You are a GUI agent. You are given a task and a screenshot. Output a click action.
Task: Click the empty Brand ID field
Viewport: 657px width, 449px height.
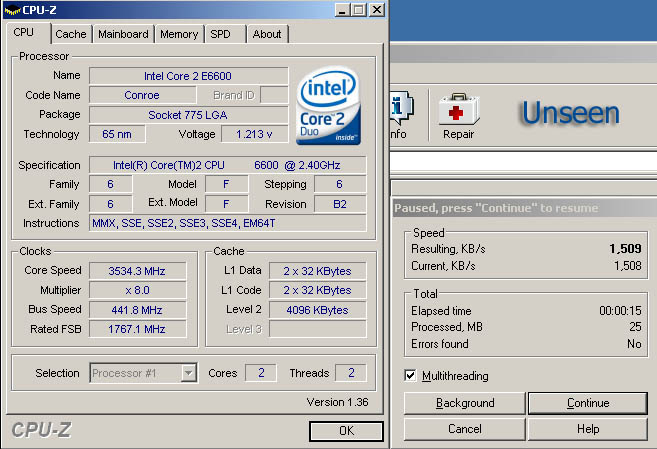point(274,95)
